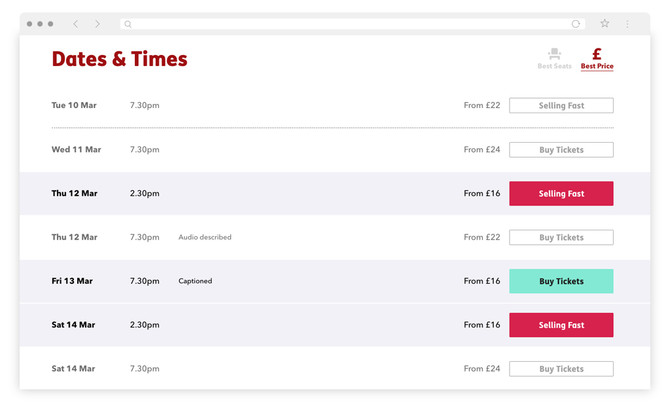Click 'From £24' on Wed 11 Mar row
670x408 pixels.
[482, 150]
